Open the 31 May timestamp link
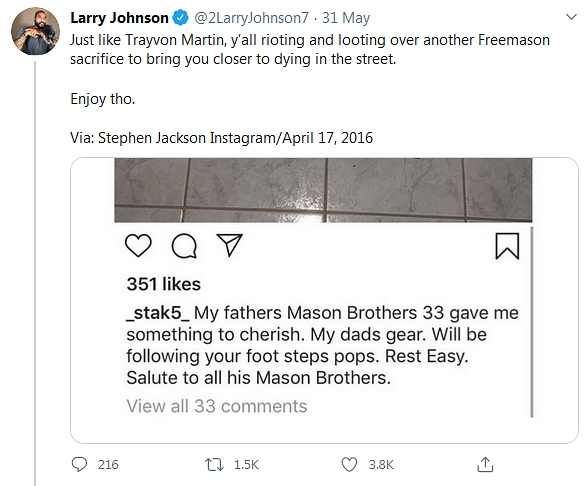 346,18
